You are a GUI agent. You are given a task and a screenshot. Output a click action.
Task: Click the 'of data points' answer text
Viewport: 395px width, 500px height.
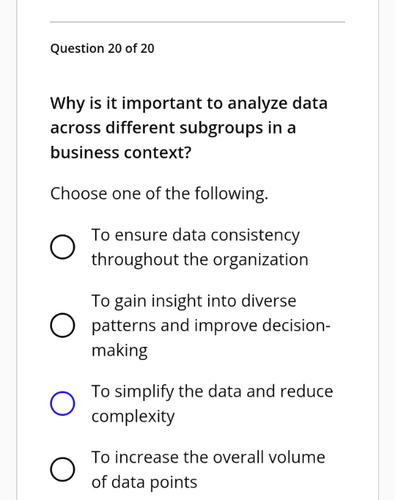[144, 482]
